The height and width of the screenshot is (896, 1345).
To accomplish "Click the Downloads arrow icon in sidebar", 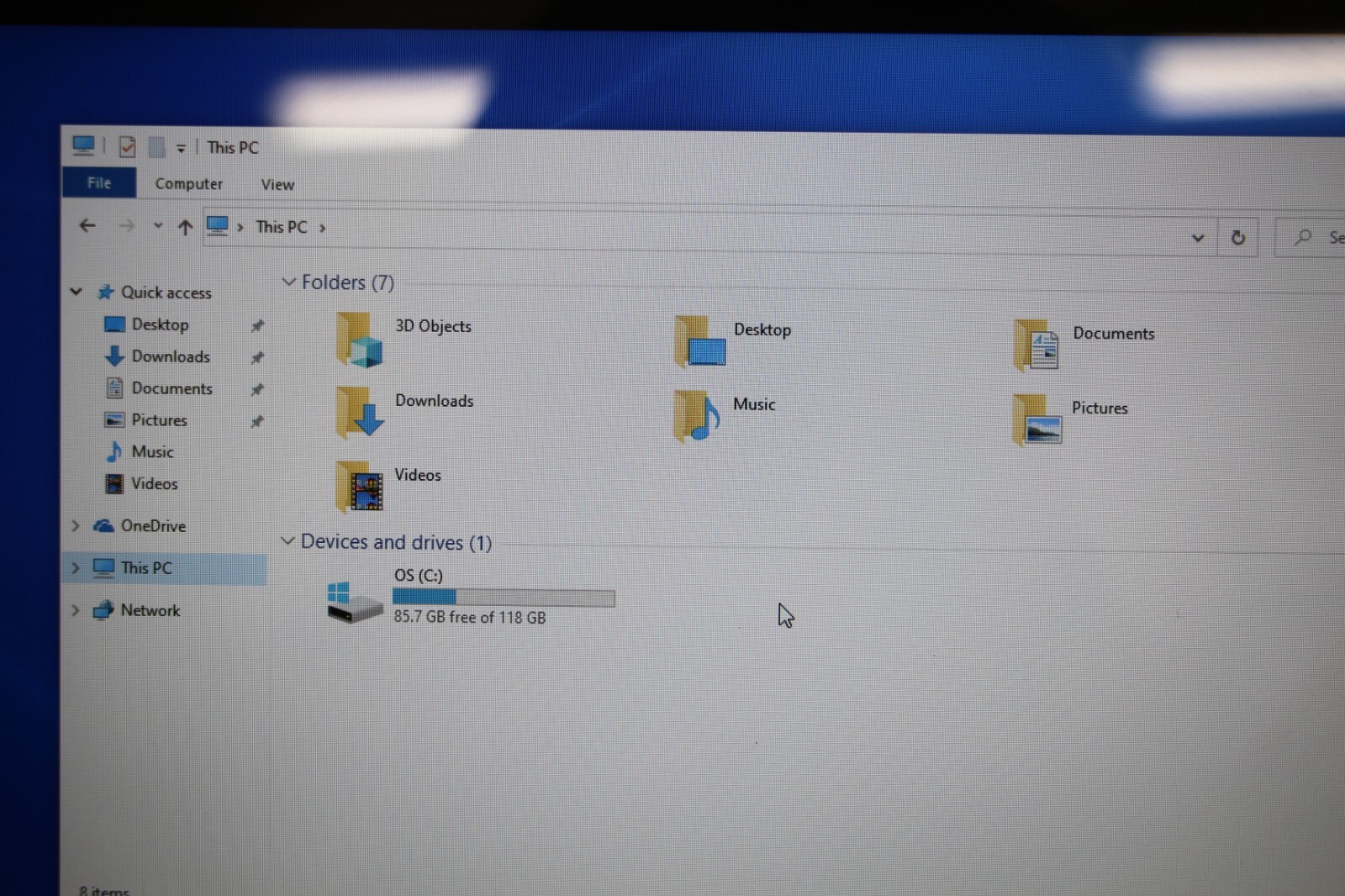I will (114, 356).
